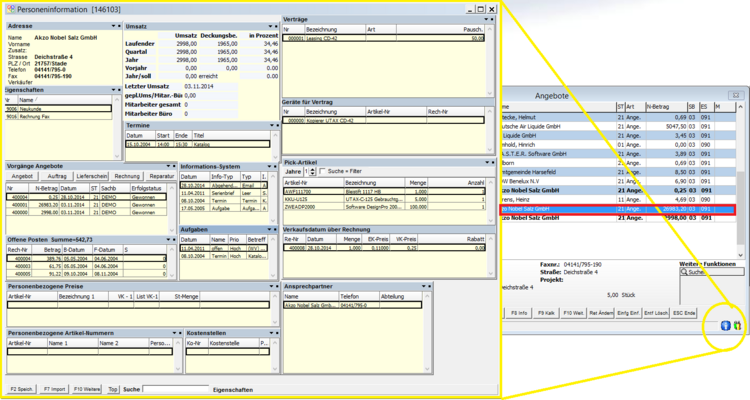Screen dimensions: 750x400
Task: Click the F9 Kalk button
Action: pyautogui.click(x=547, y=313)
